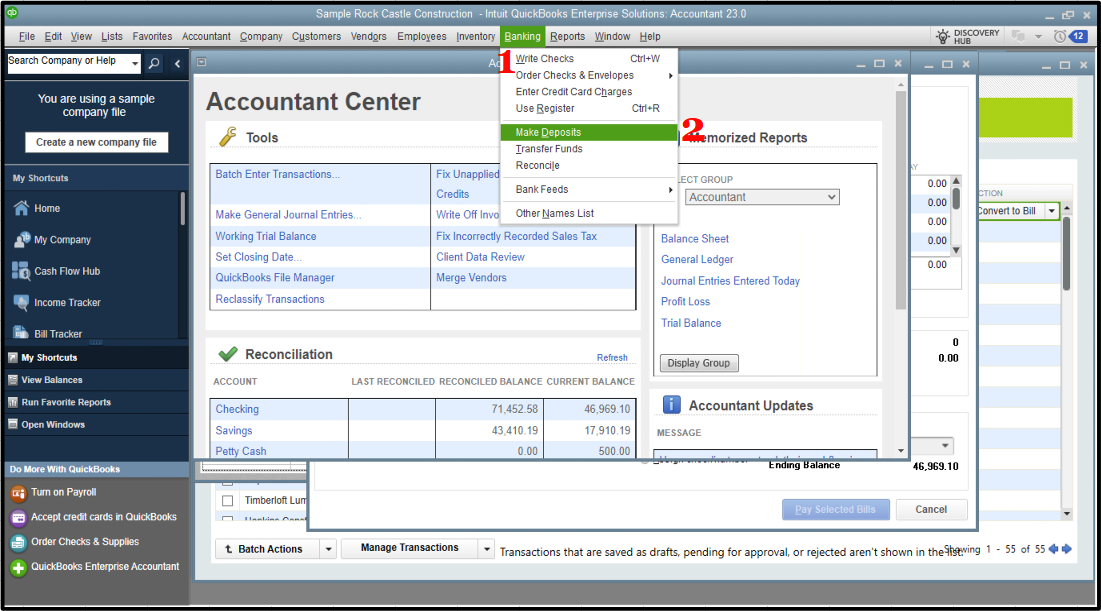Open Home from My Shortcuts
The height and width of the screenshot is (611, 1101).
(x=47, y=209)
